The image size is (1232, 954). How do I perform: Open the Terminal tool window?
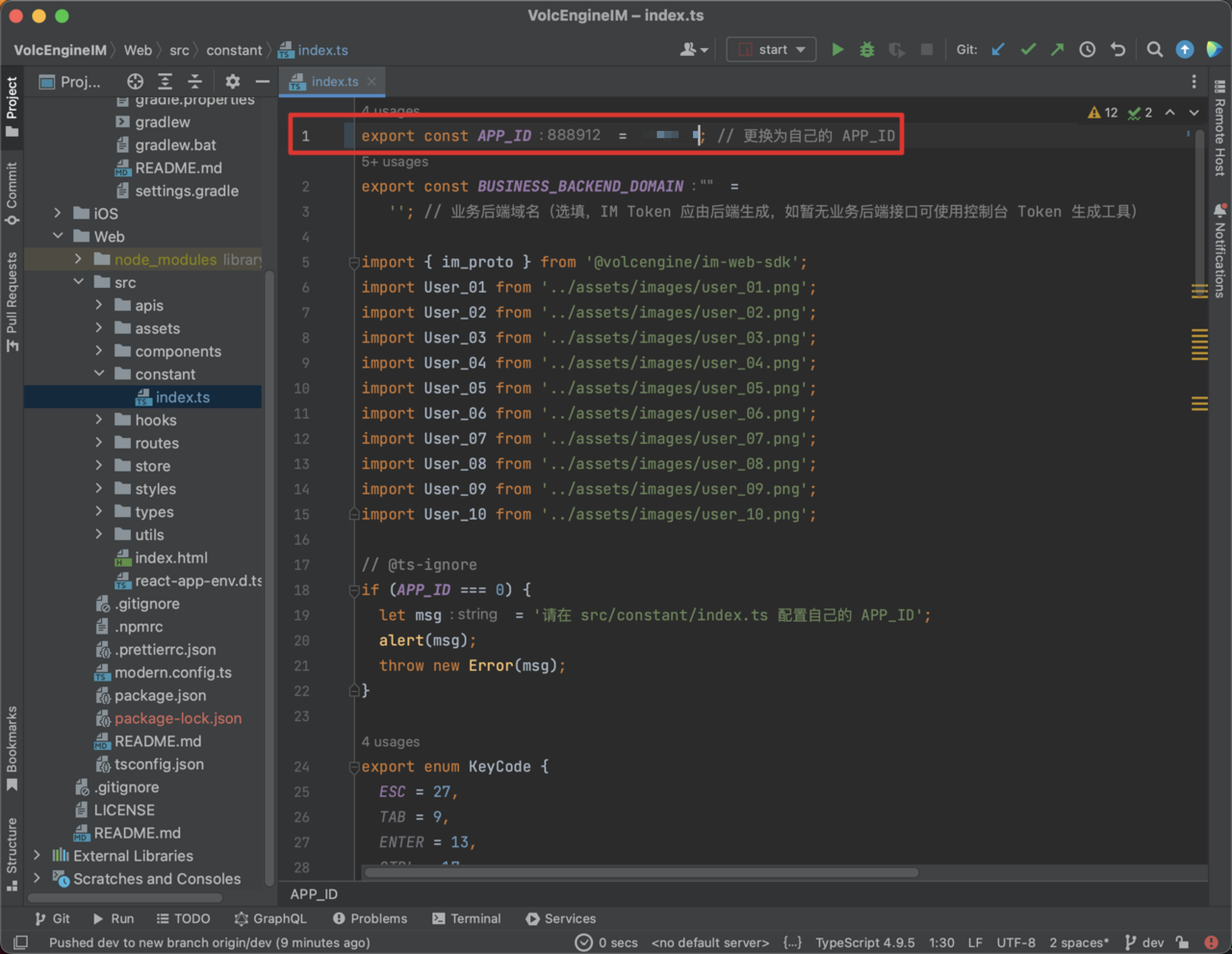(x=466, y=918)
